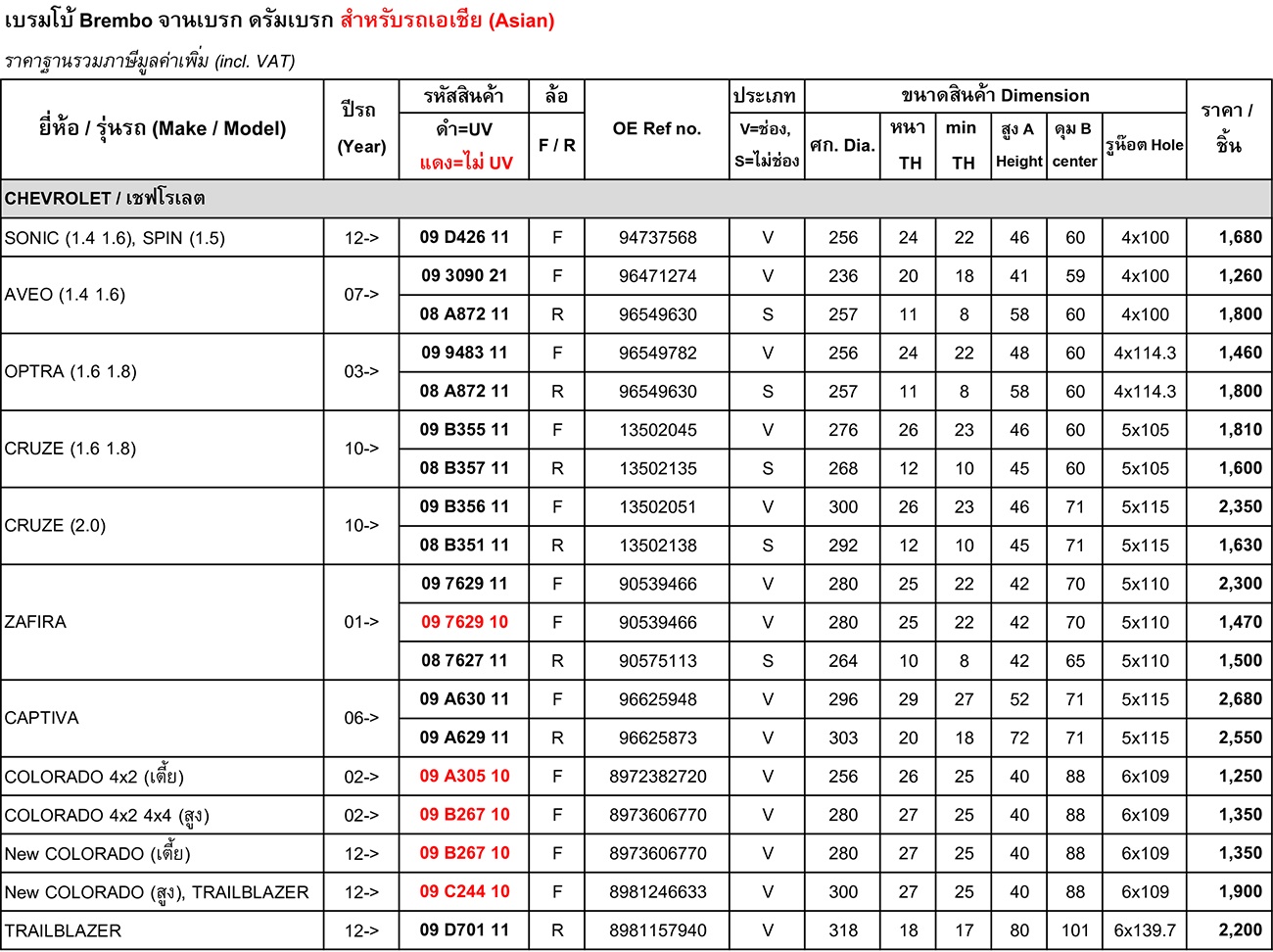The width and height of the screenshot is (1273, 952).
Task: Select the red "สำหรับรถเอเชีย (Asian)" heading text
Action: (448, 21)
